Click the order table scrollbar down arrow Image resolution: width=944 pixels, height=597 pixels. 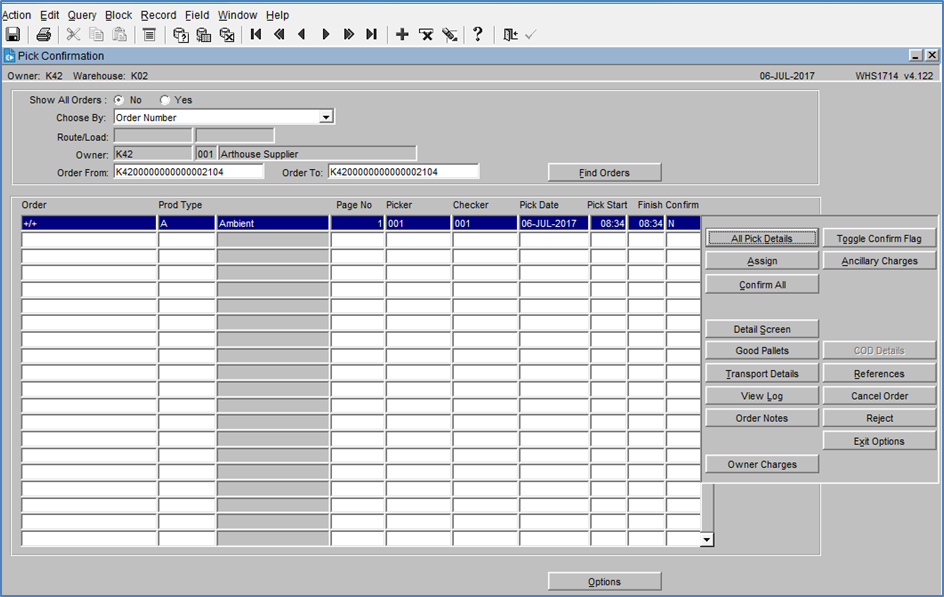click(707, 540)
